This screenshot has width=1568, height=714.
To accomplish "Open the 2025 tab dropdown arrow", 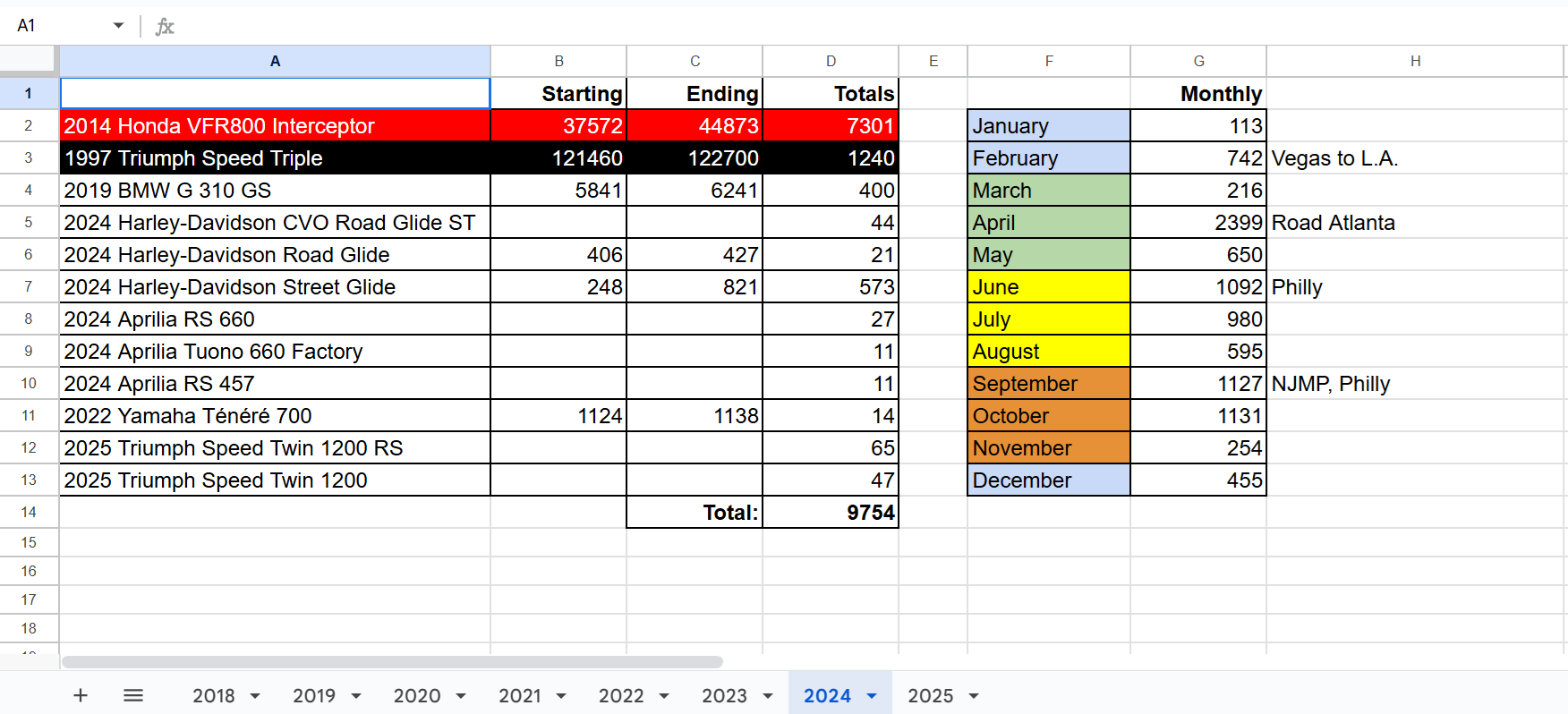I will click(x=974, y=696).
